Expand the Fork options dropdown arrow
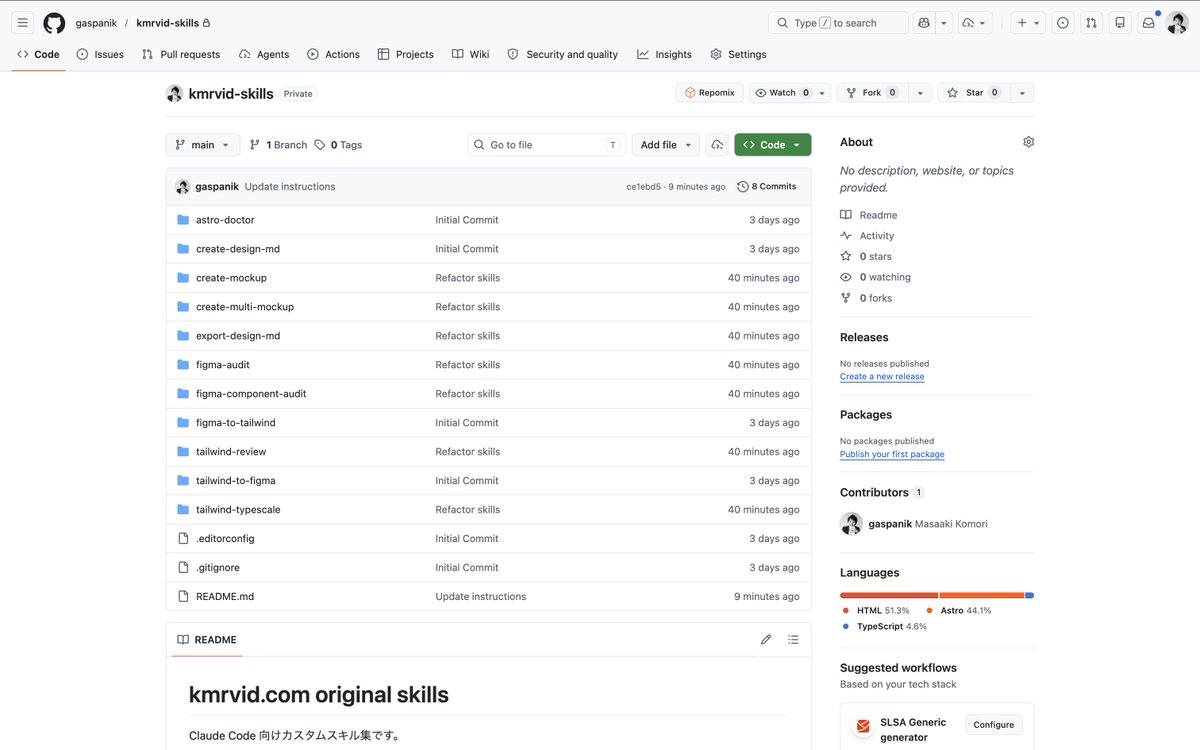The height and width of the screenshot is (750, 1200). (x=920, y=93)
